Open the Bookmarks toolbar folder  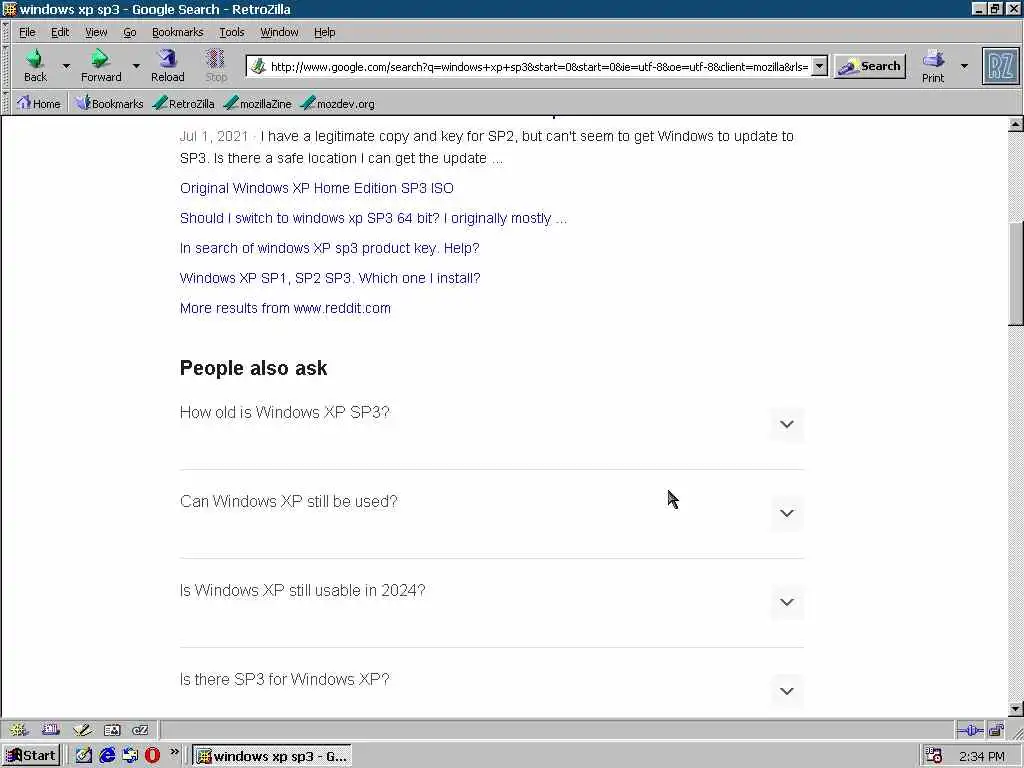pyautogui.click(x=109, y=103)
